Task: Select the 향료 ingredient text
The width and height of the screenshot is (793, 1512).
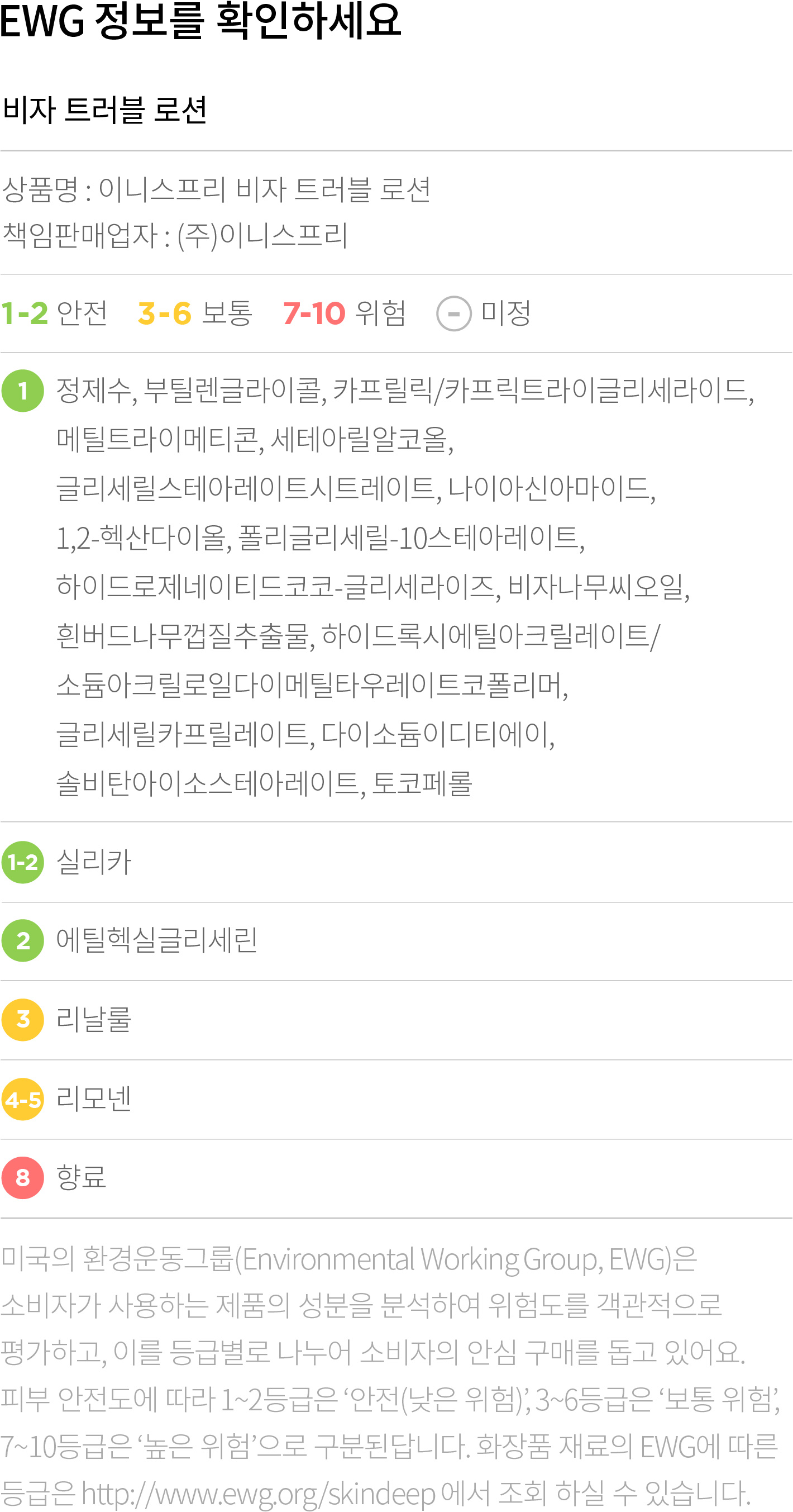Action: coord(82,1177)
